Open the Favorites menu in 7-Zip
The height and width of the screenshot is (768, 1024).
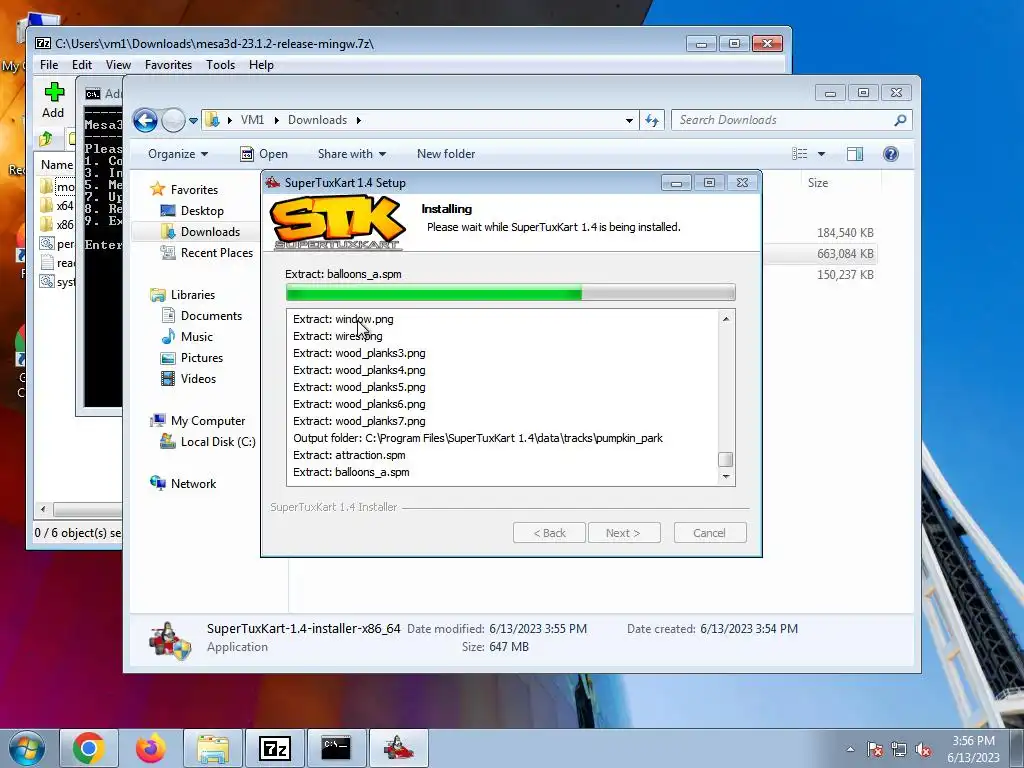click(168, 65)
